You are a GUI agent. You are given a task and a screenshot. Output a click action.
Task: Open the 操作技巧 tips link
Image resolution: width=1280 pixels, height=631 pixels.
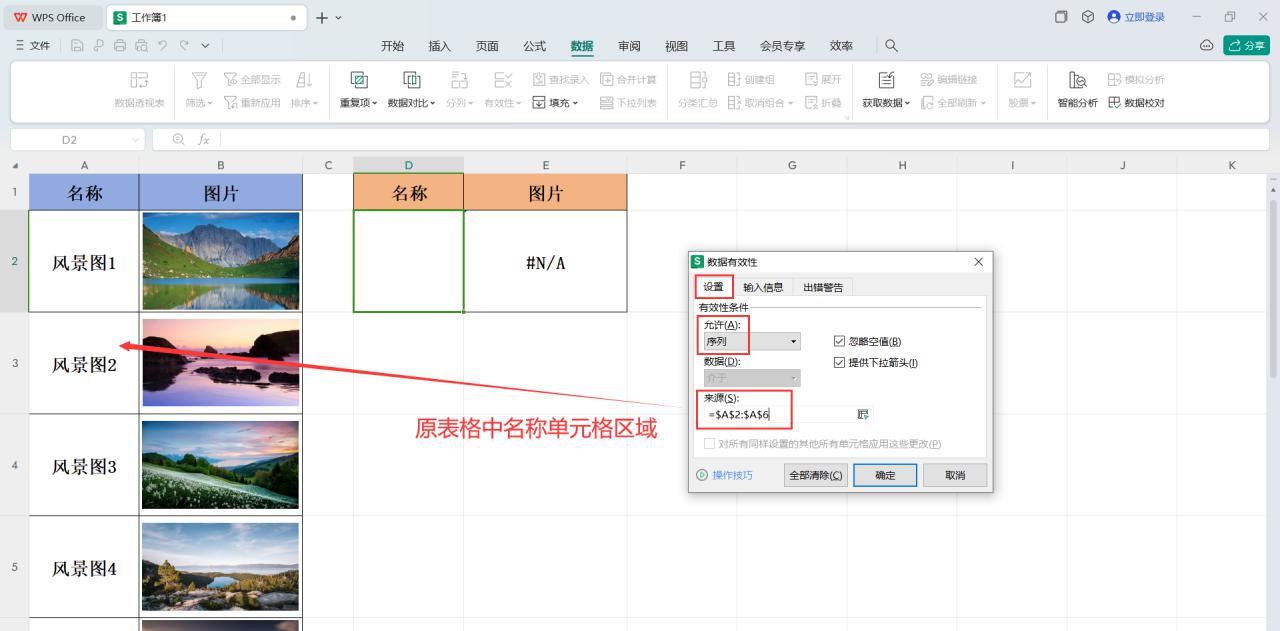click(x=725, y=475)
